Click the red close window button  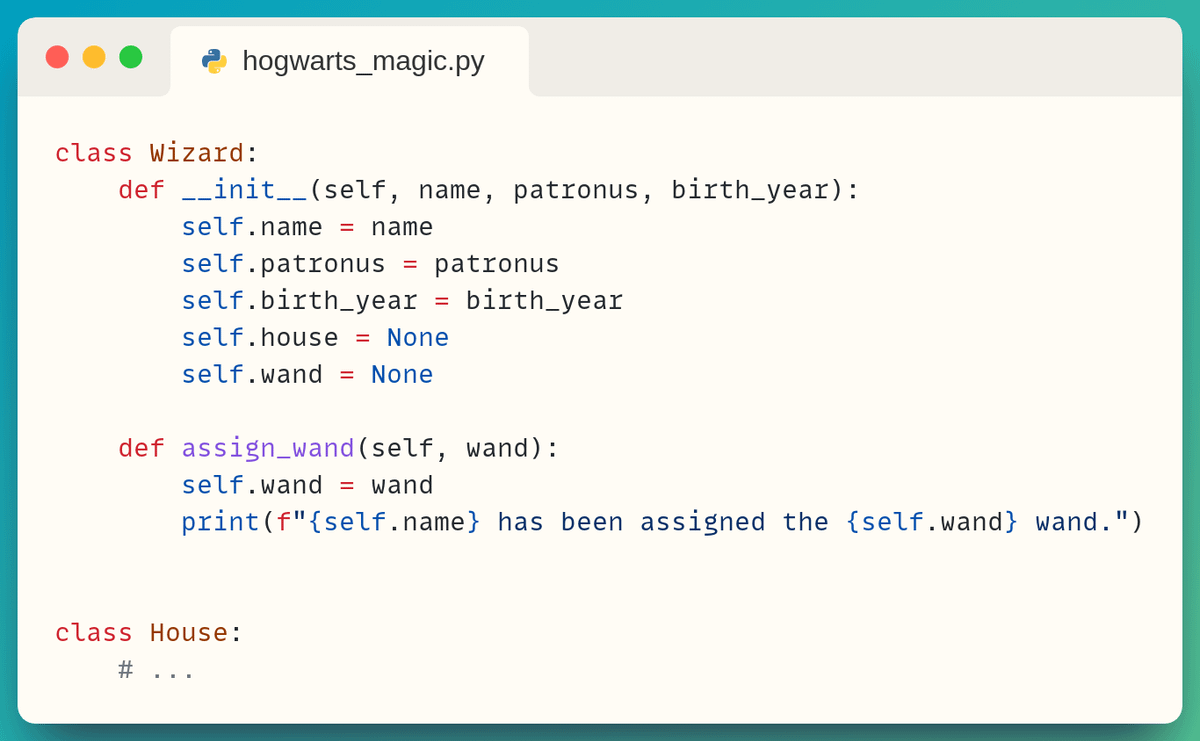point(57,57)
